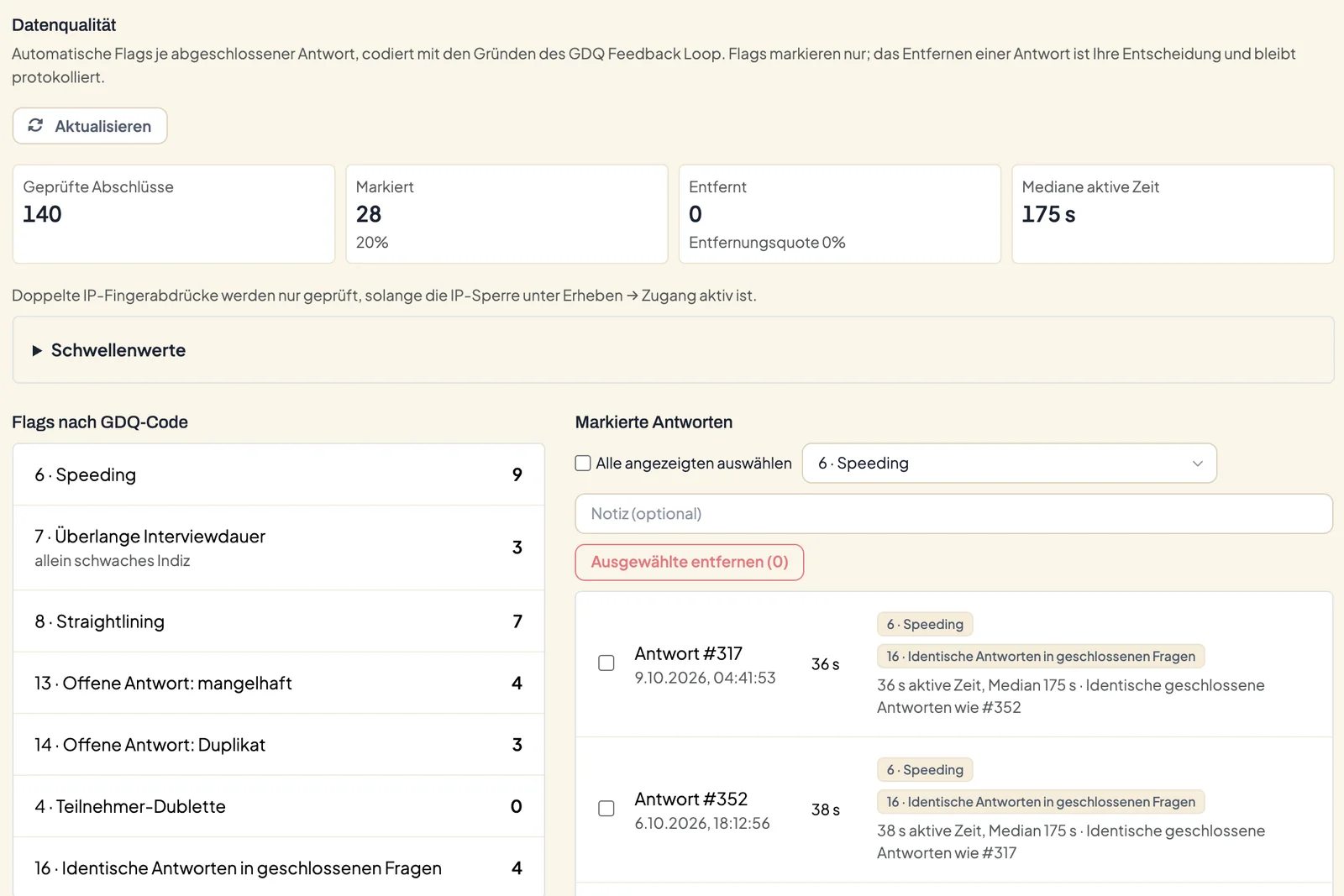Image resolution: width=1344 pixels, height=896 pixels.
Task: Click the Datenqualität page heading
Action: [x=64, y=25]
